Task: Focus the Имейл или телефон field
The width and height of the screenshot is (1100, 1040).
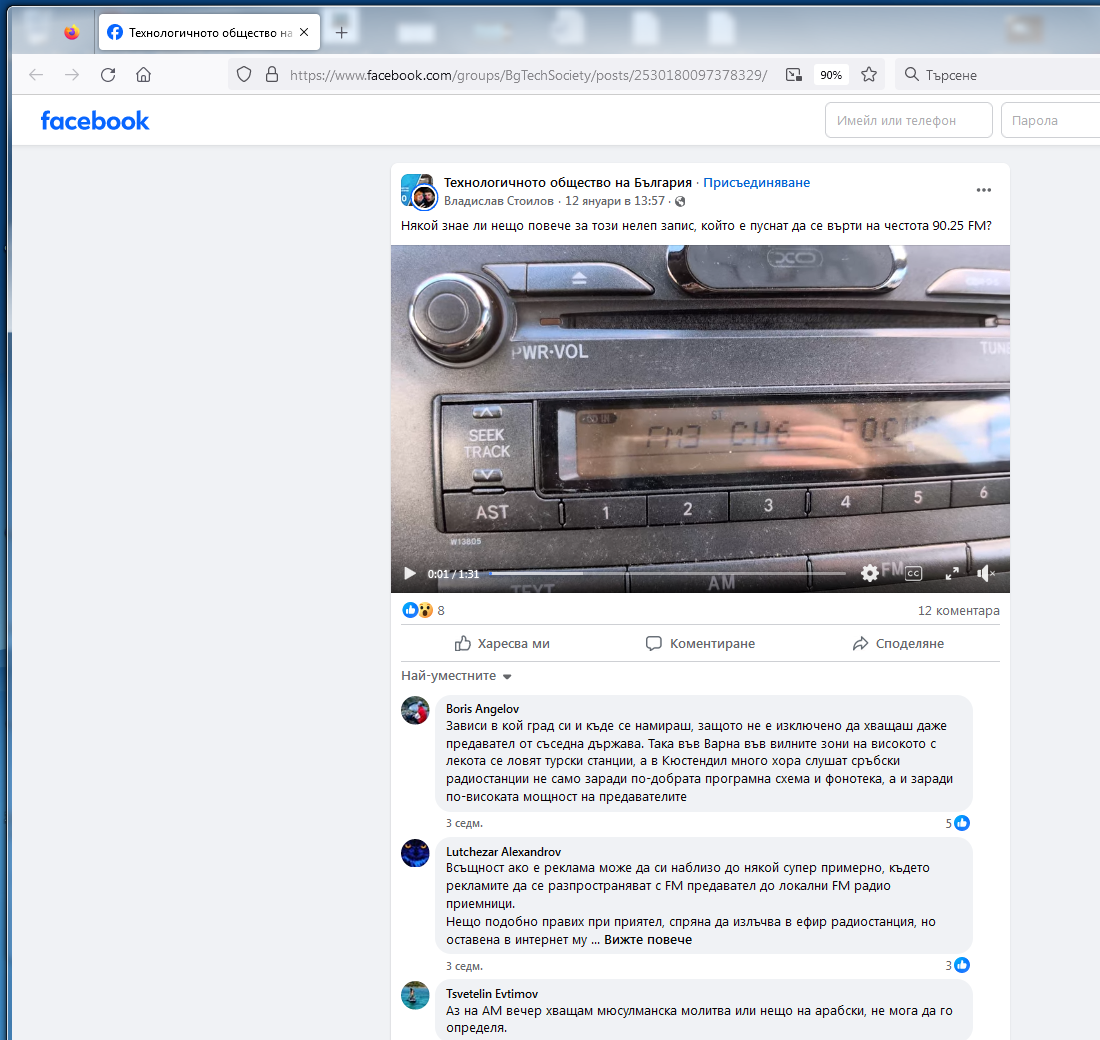Action: 908,120
